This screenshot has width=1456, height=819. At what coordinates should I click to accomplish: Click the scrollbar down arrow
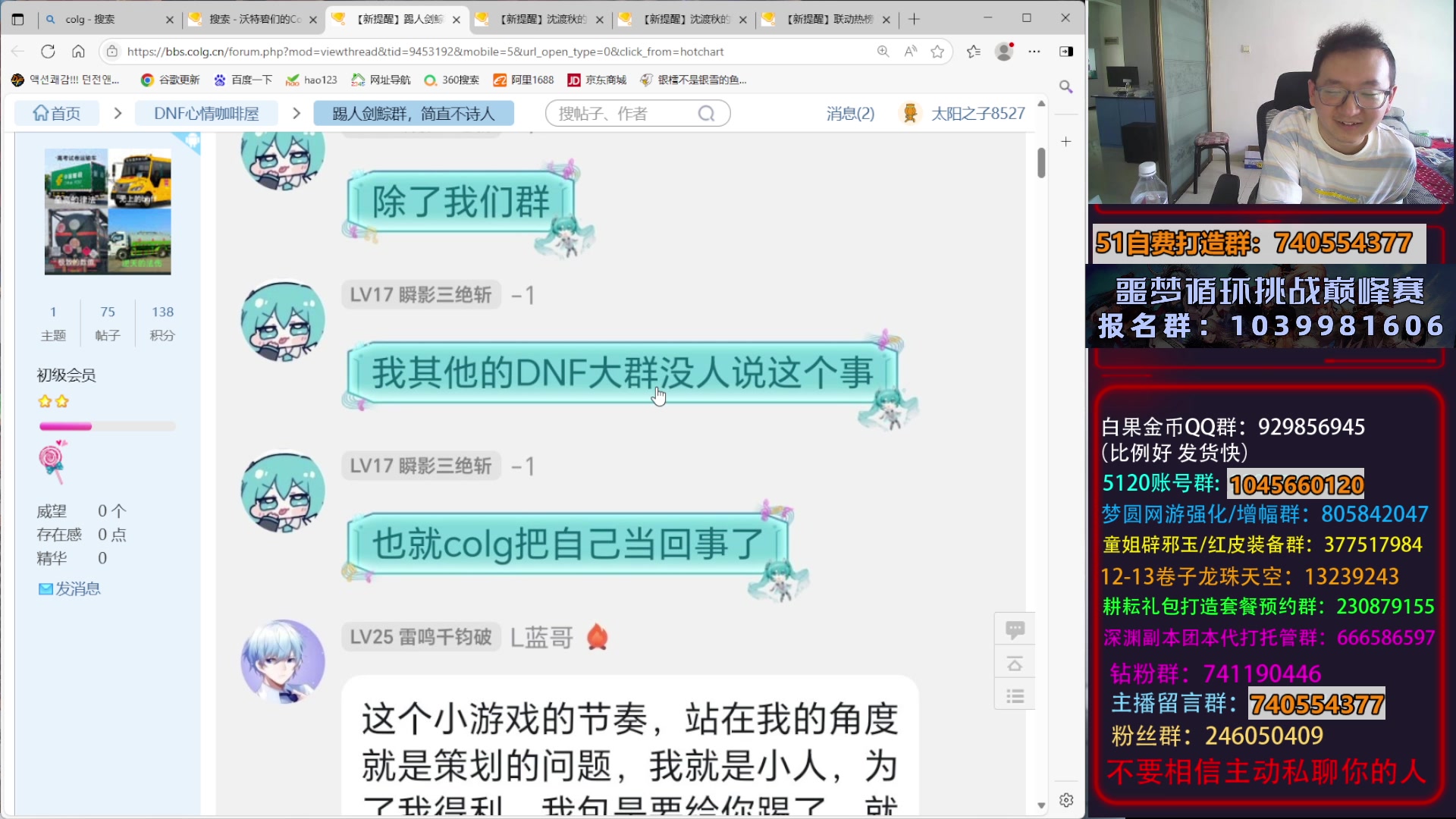tap(1041, 805)
